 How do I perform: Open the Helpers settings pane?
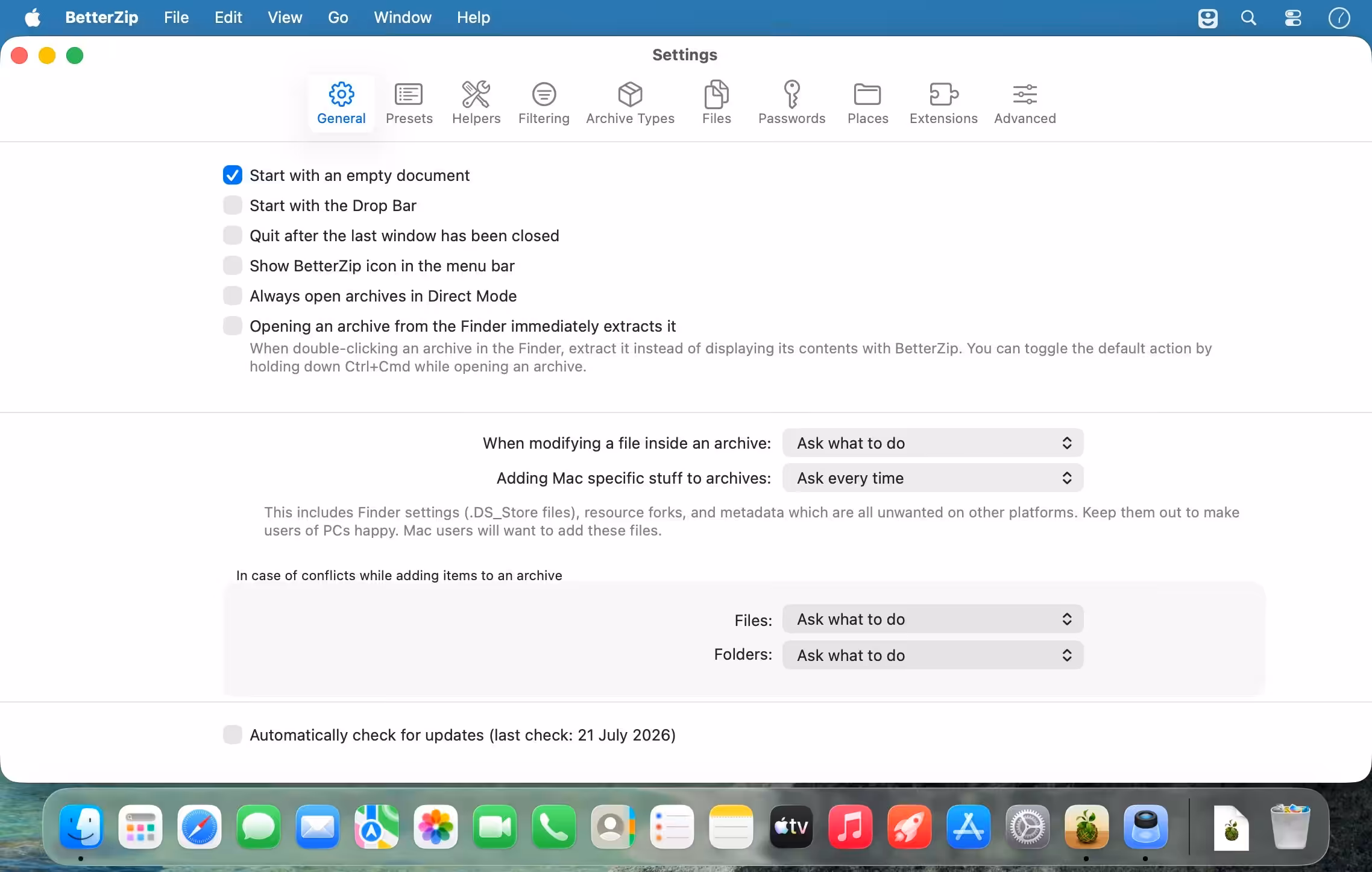click(476, 103)
